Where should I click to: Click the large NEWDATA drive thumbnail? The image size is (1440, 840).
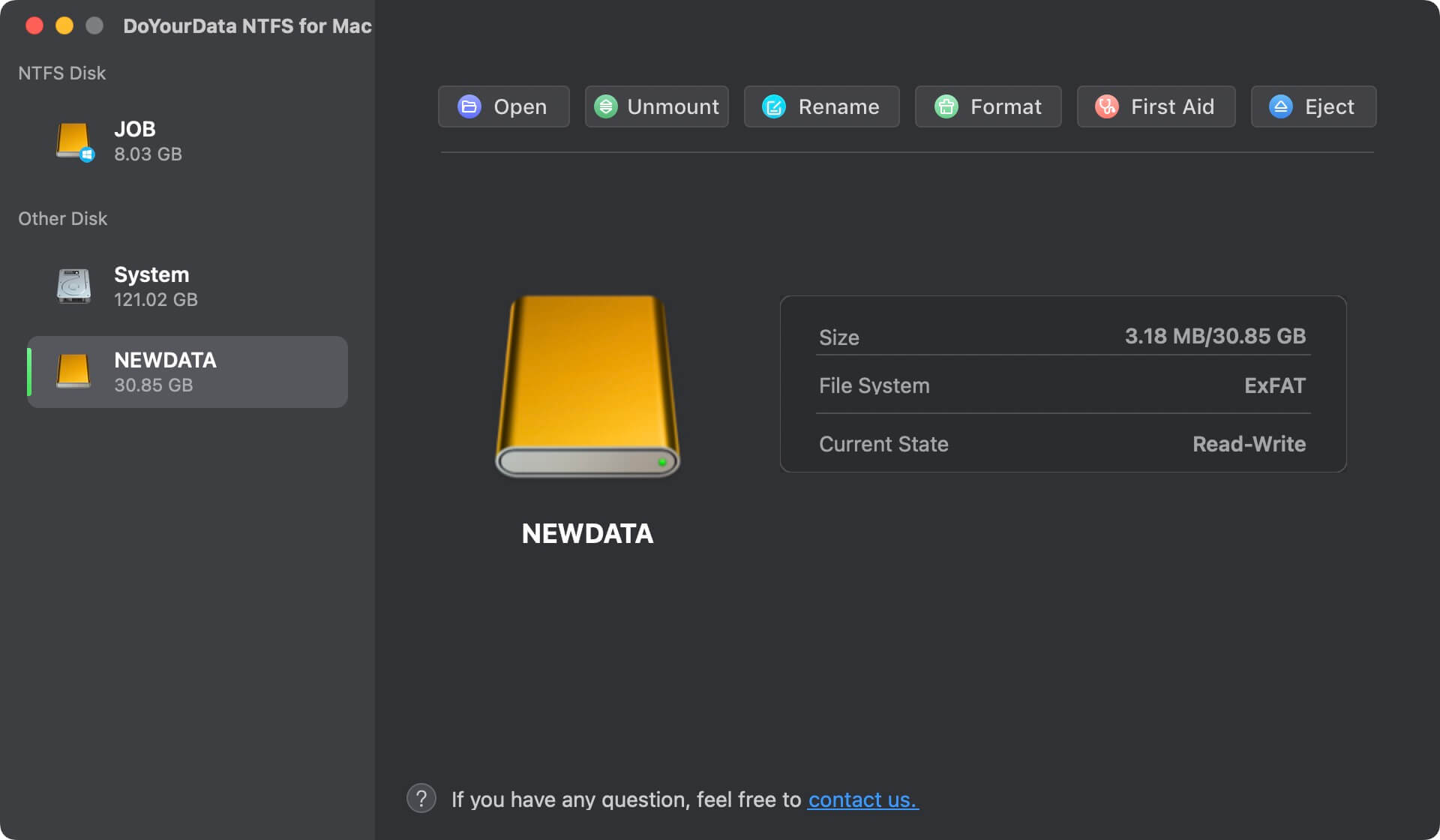(587, 385)
